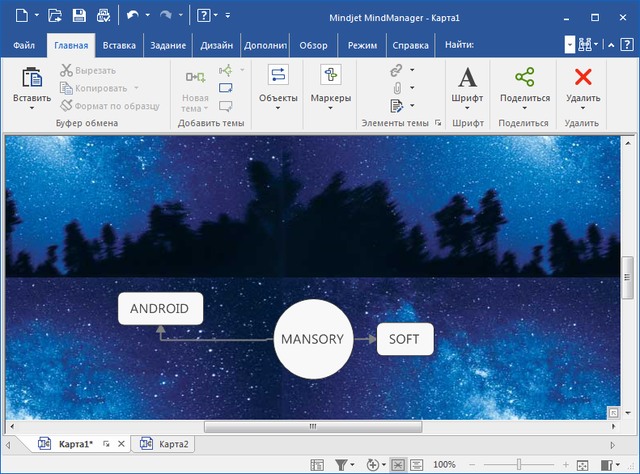Click the zoom slider in status bar
The image size is (640, 474).
click(519, 465)
